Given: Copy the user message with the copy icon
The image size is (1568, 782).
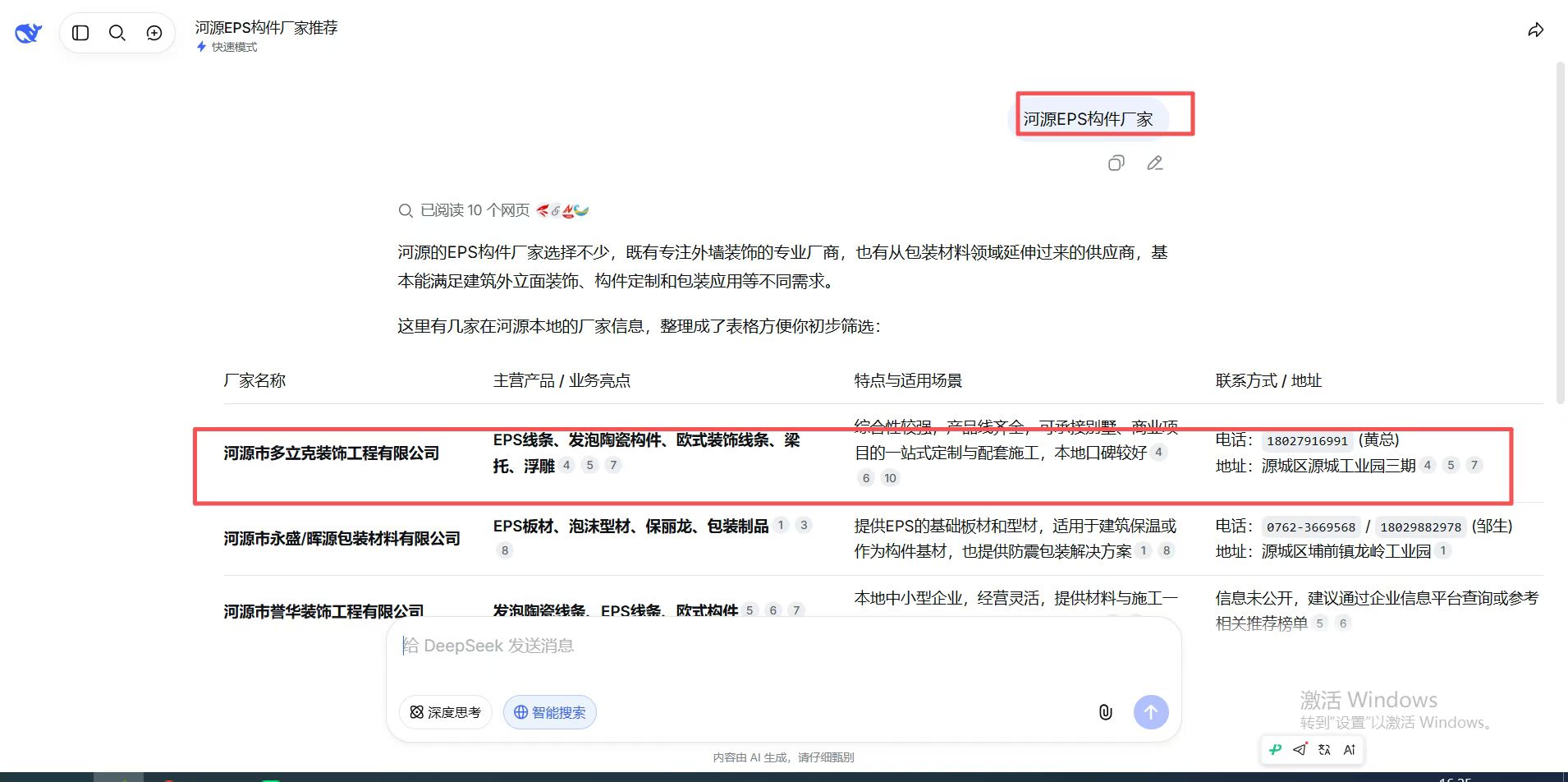Looking at the screenshot, I should (1116, 163).
